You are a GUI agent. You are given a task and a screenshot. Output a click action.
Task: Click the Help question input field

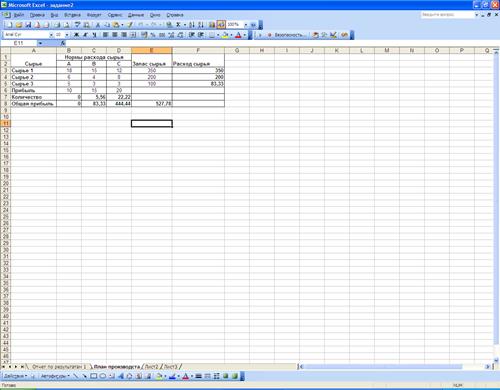pyautogui.click(x=447, y=15)
